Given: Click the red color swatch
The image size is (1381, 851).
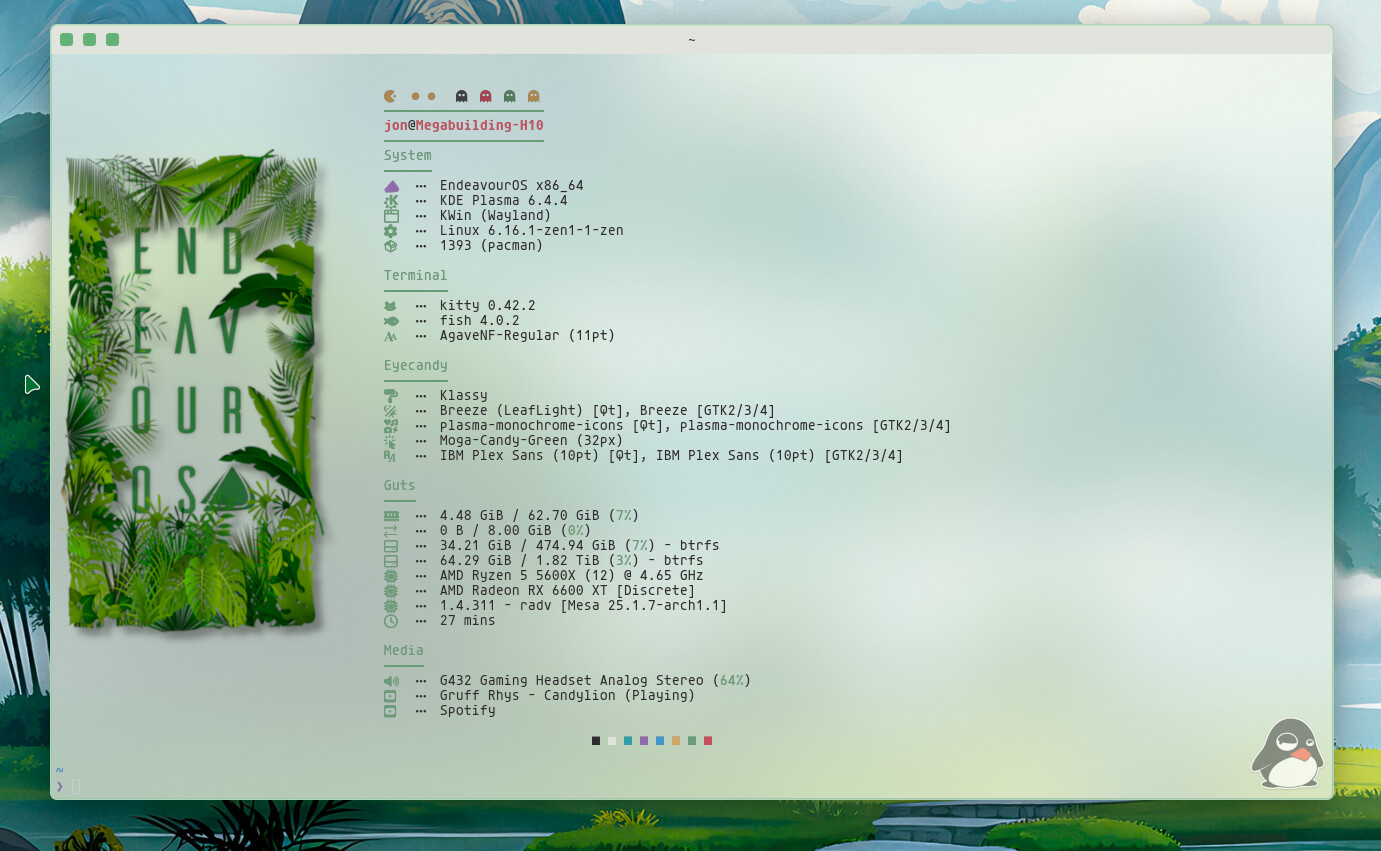Looking at the screenshot, I should pyautogui.click(x=708, y=741).
